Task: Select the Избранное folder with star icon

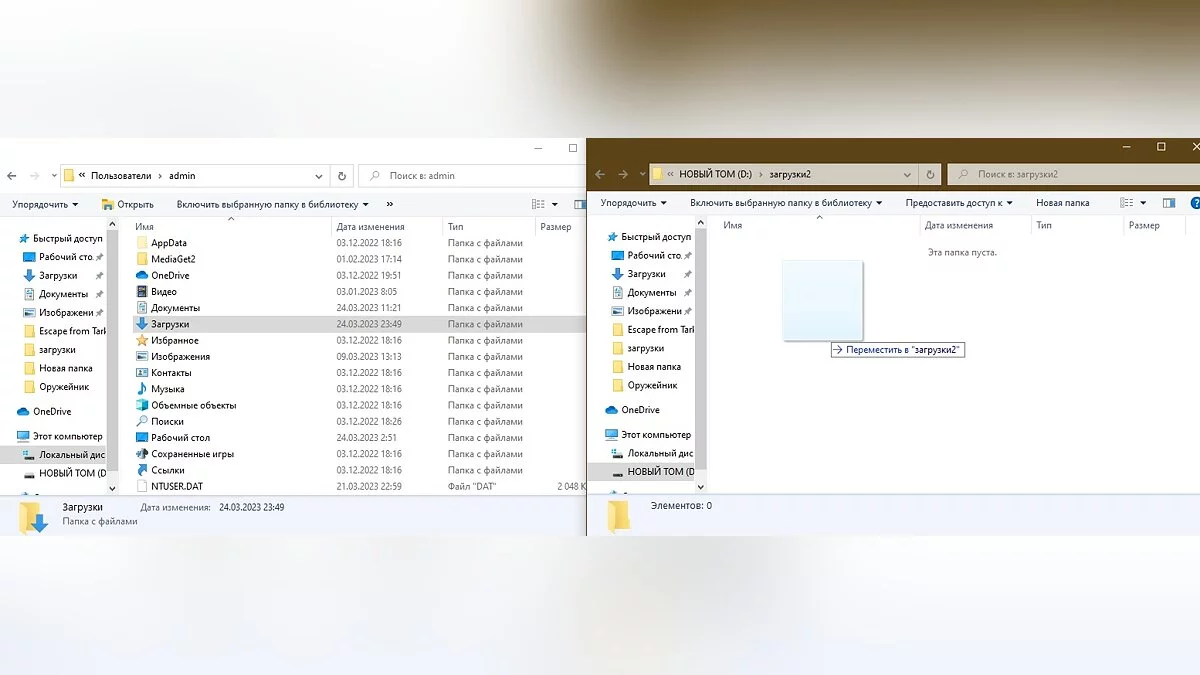Action: (174, 340)
